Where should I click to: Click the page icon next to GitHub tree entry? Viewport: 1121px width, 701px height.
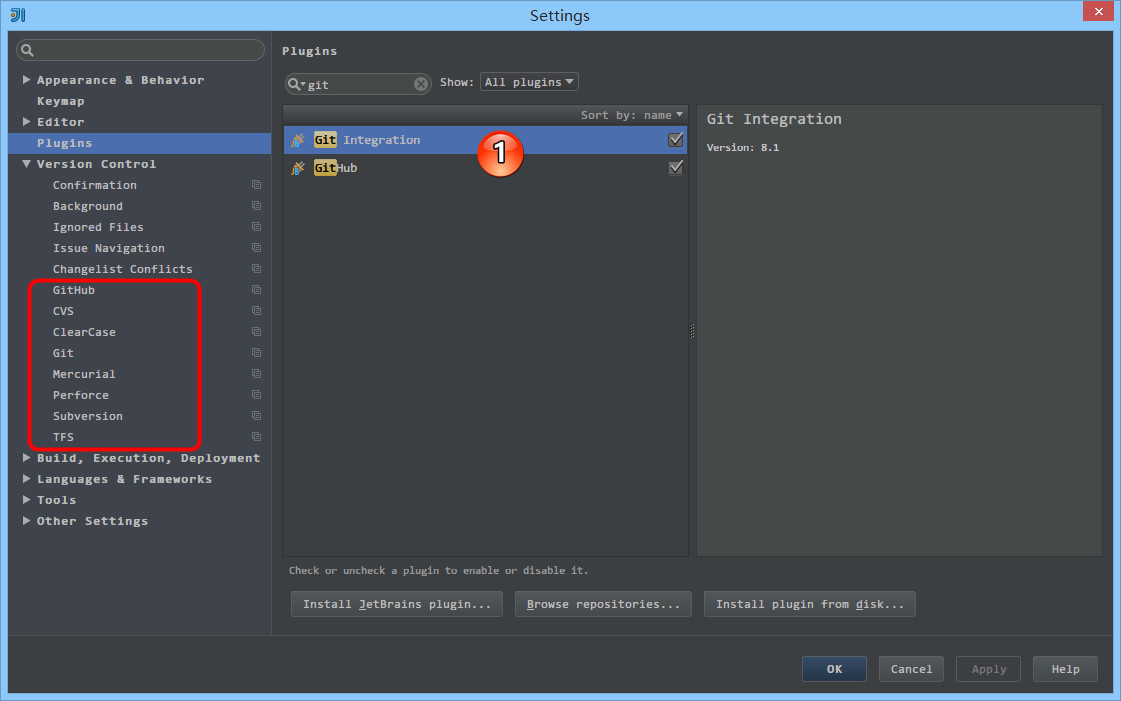coord(254,290)
